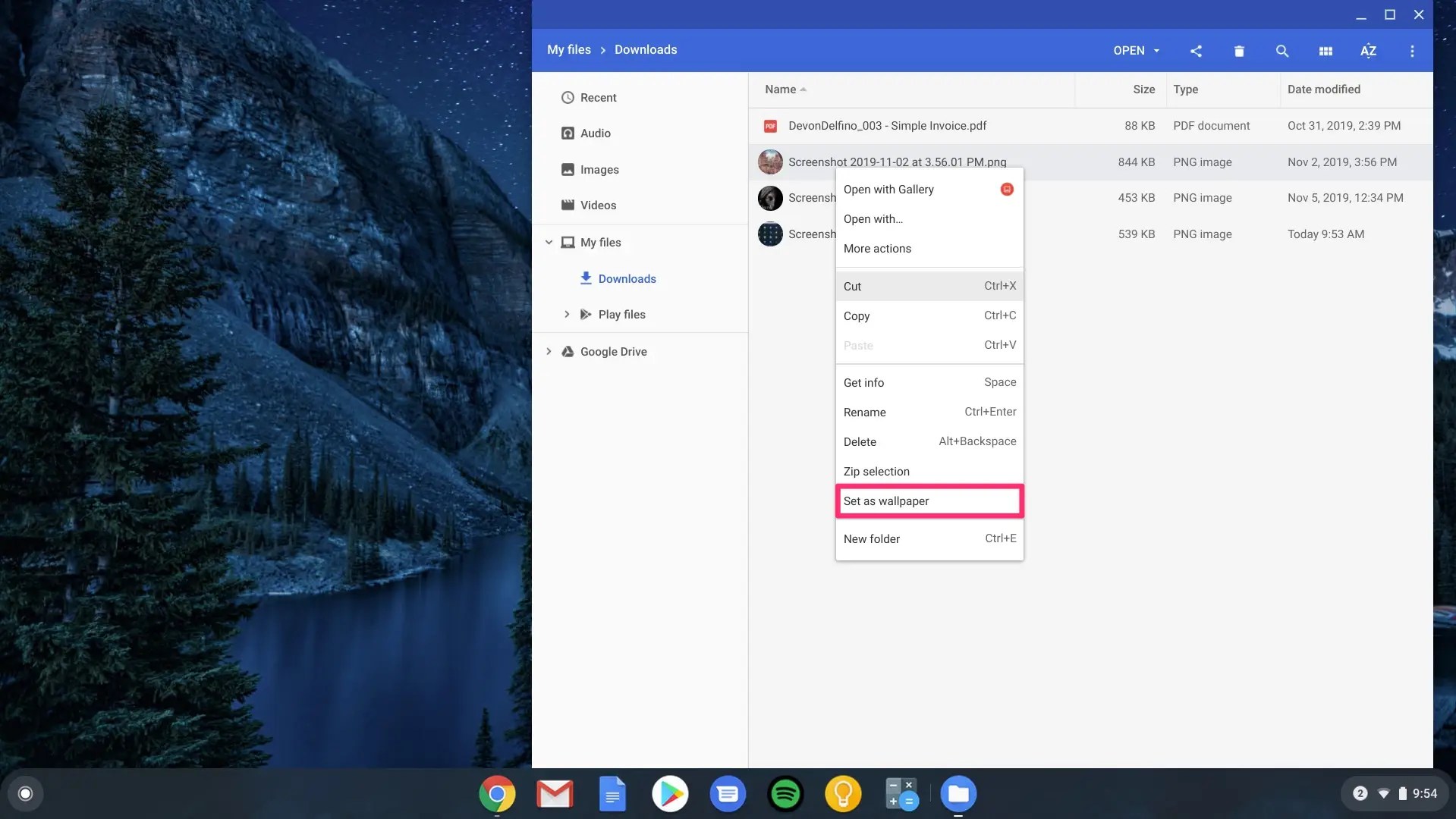1456x819 pixels.
Task: Choose More actions in context menu
Action: click(x=929, y=249)
